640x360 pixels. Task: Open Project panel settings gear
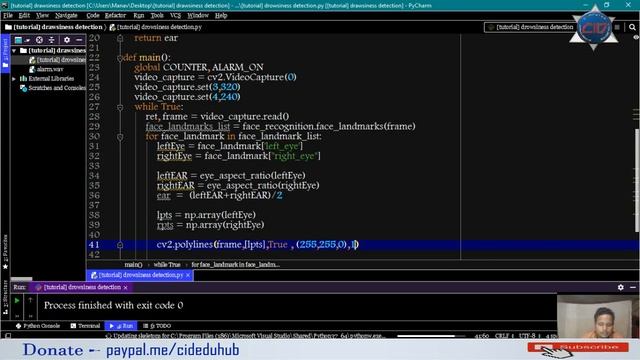pyautogui.click(x=67, y=40)
